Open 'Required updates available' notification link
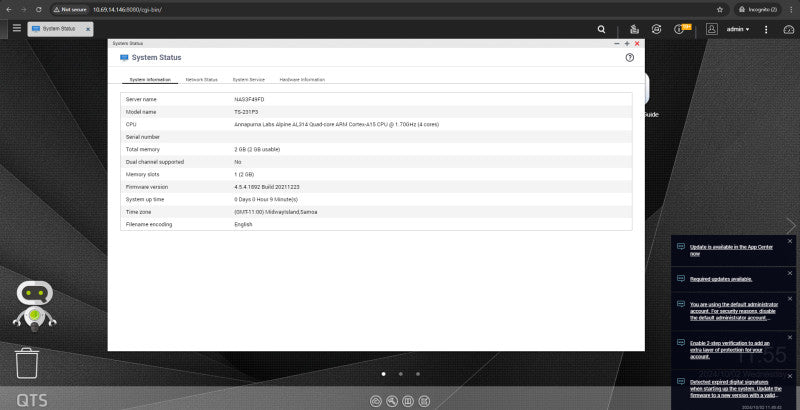The width and height of the screenshot is (800, 410). coord(721,279)
